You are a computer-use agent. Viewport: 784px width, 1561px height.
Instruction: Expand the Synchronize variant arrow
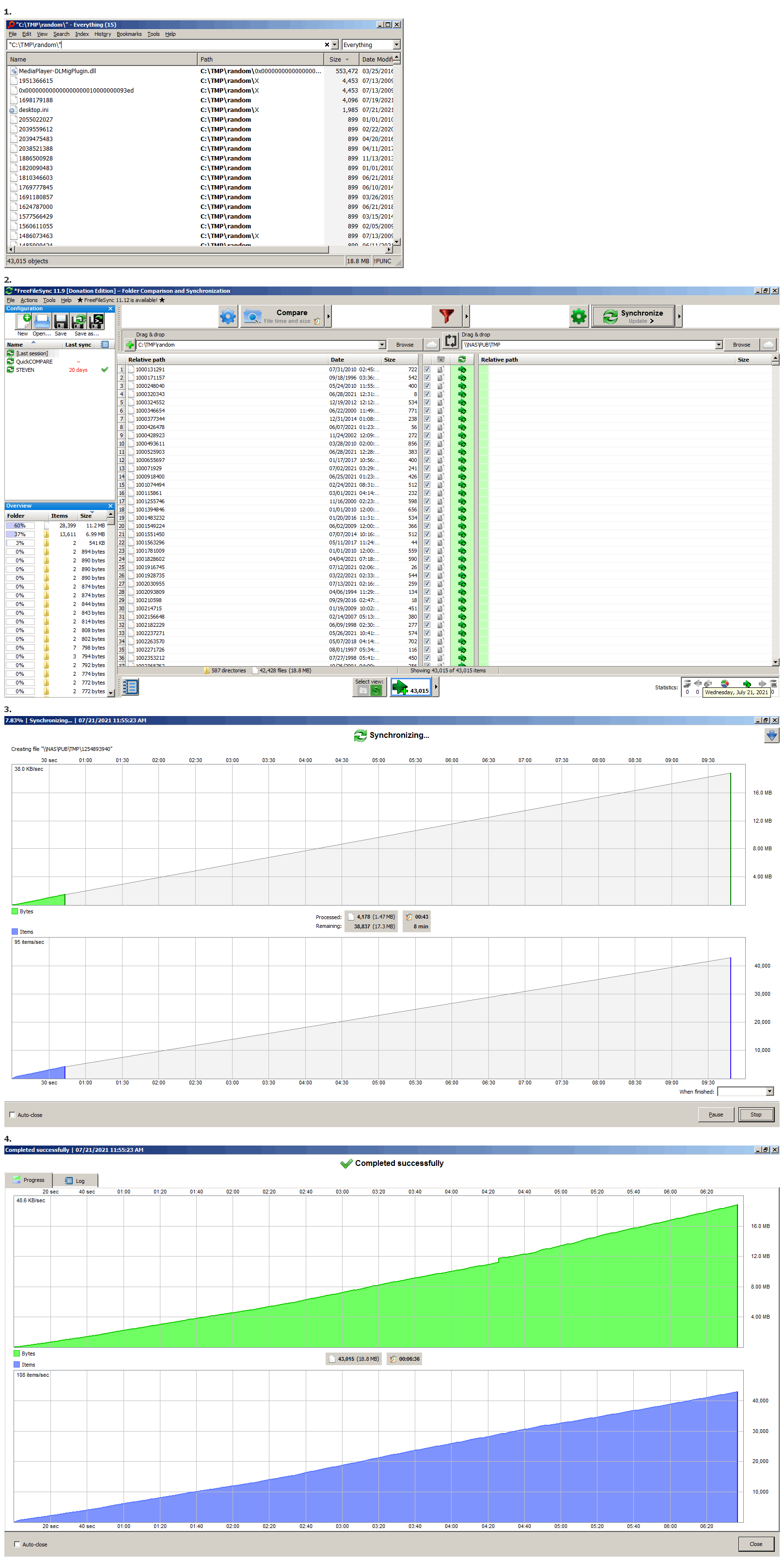point(678,316)
